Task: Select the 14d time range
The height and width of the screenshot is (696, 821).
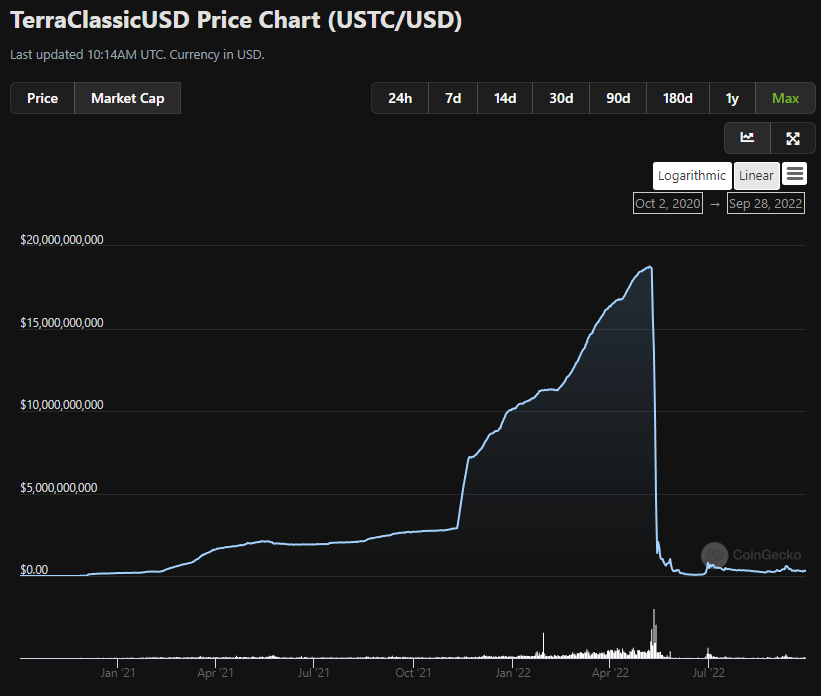Action: (x=505, y=98)
